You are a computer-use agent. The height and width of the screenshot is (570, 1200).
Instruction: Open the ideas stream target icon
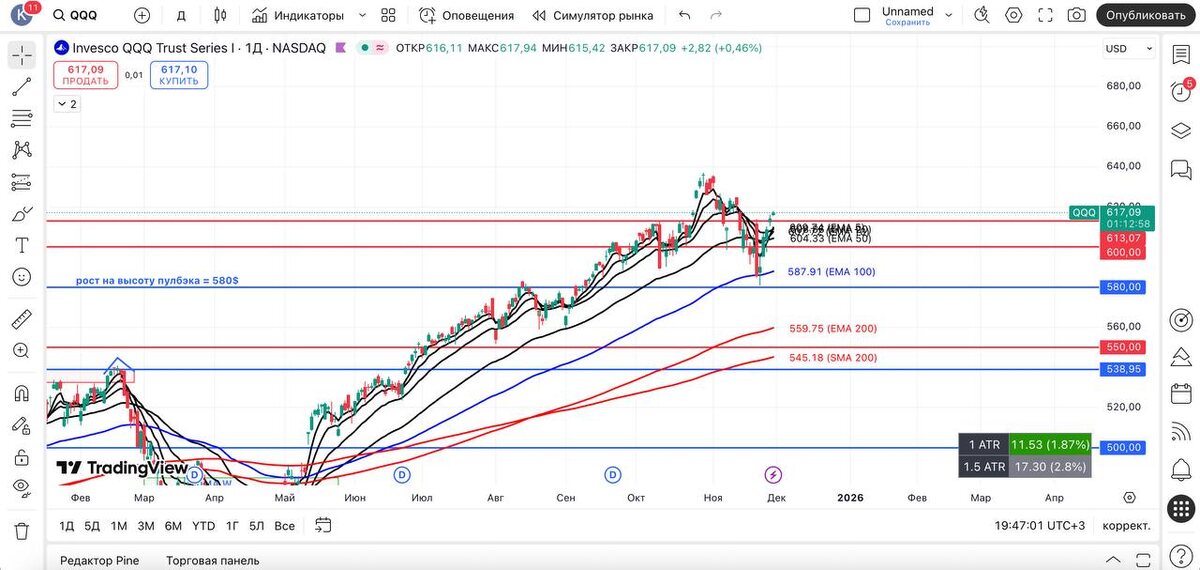[x=1181, y=320]
